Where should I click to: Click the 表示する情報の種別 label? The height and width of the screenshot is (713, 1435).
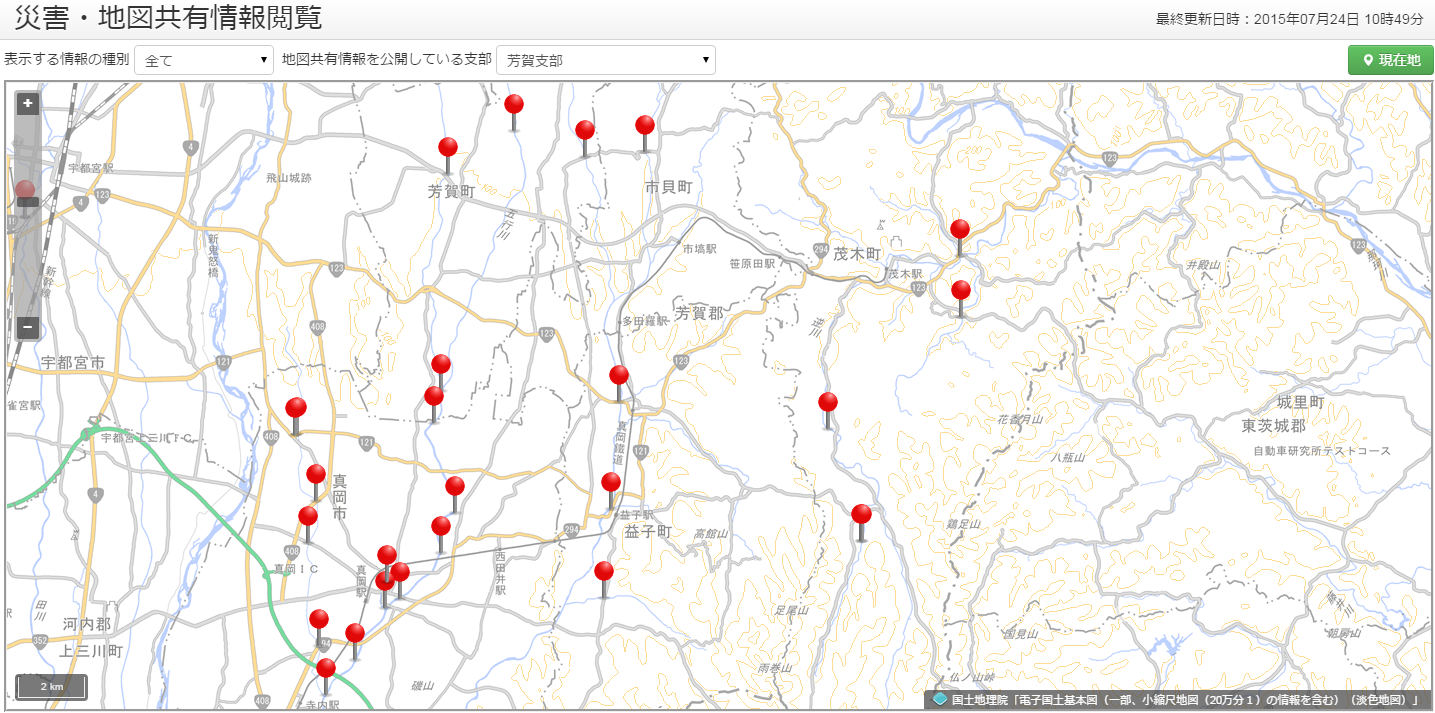(67, 59)
